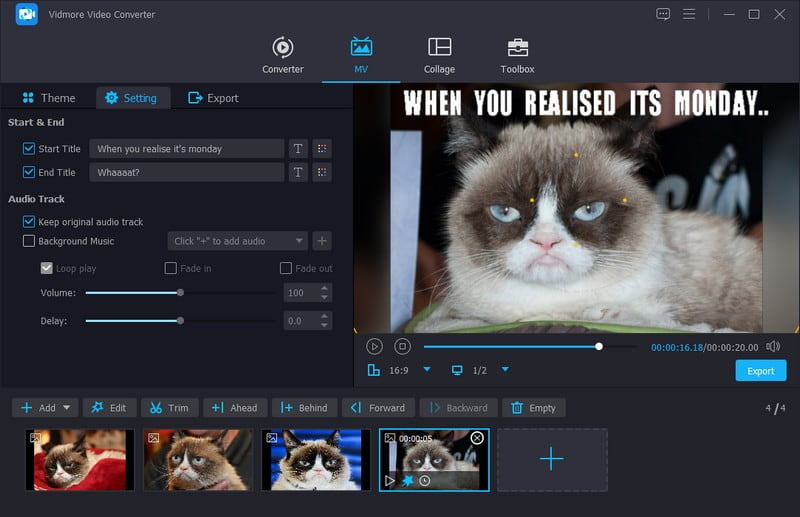Disable Keep original audio track
Image resolution: width=800 pixels, height=517 pixels.
(x=29, y=222)
